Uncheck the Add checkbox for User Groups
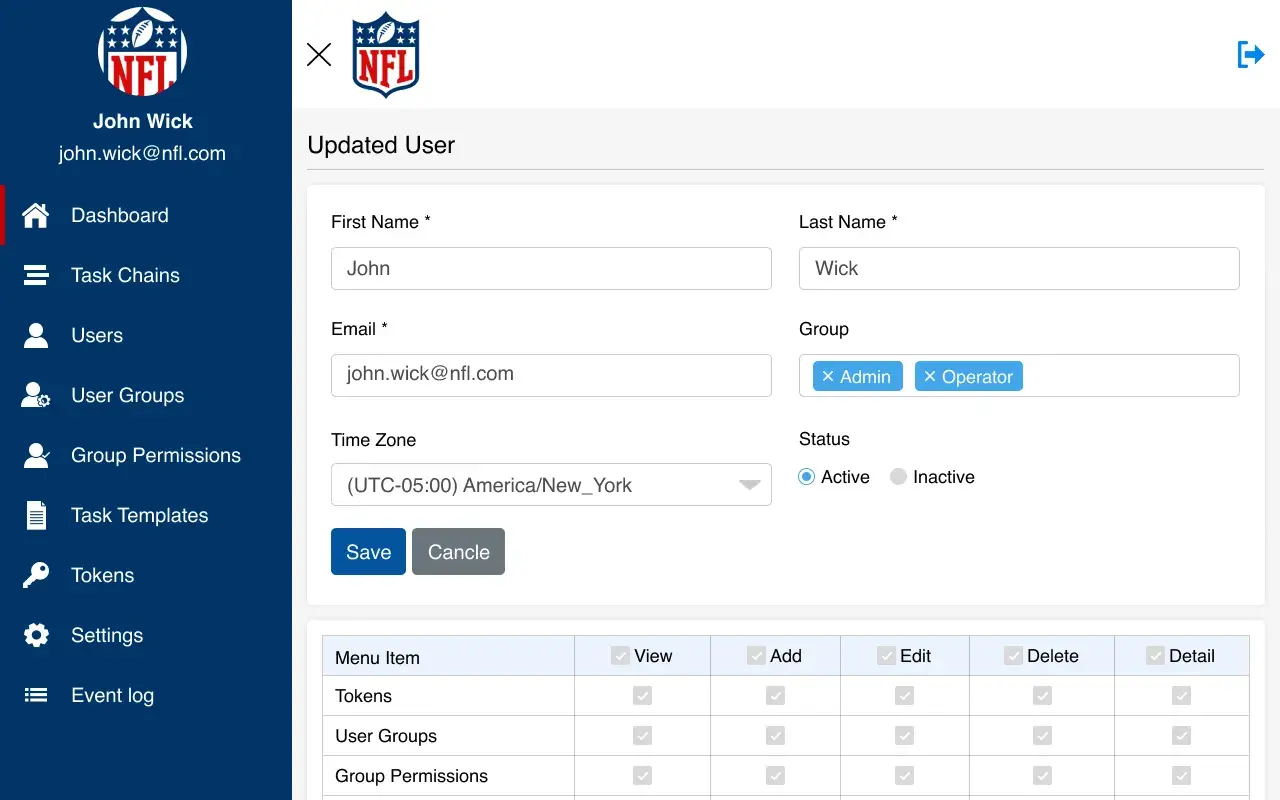This screenshot has width=1280, height=800. pyautogui.click(x=775, y=736)
